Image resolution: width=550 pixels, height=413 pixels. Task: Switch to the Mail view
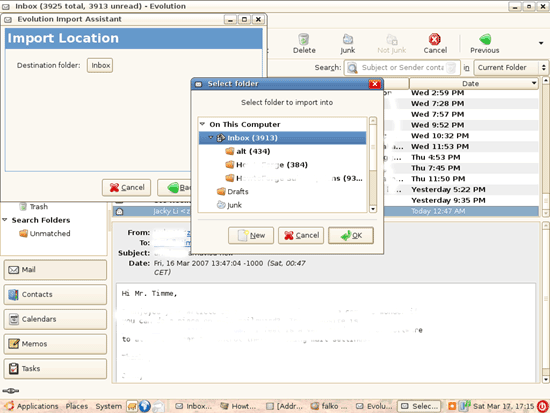pyautogui.click(x=55, y=270)
